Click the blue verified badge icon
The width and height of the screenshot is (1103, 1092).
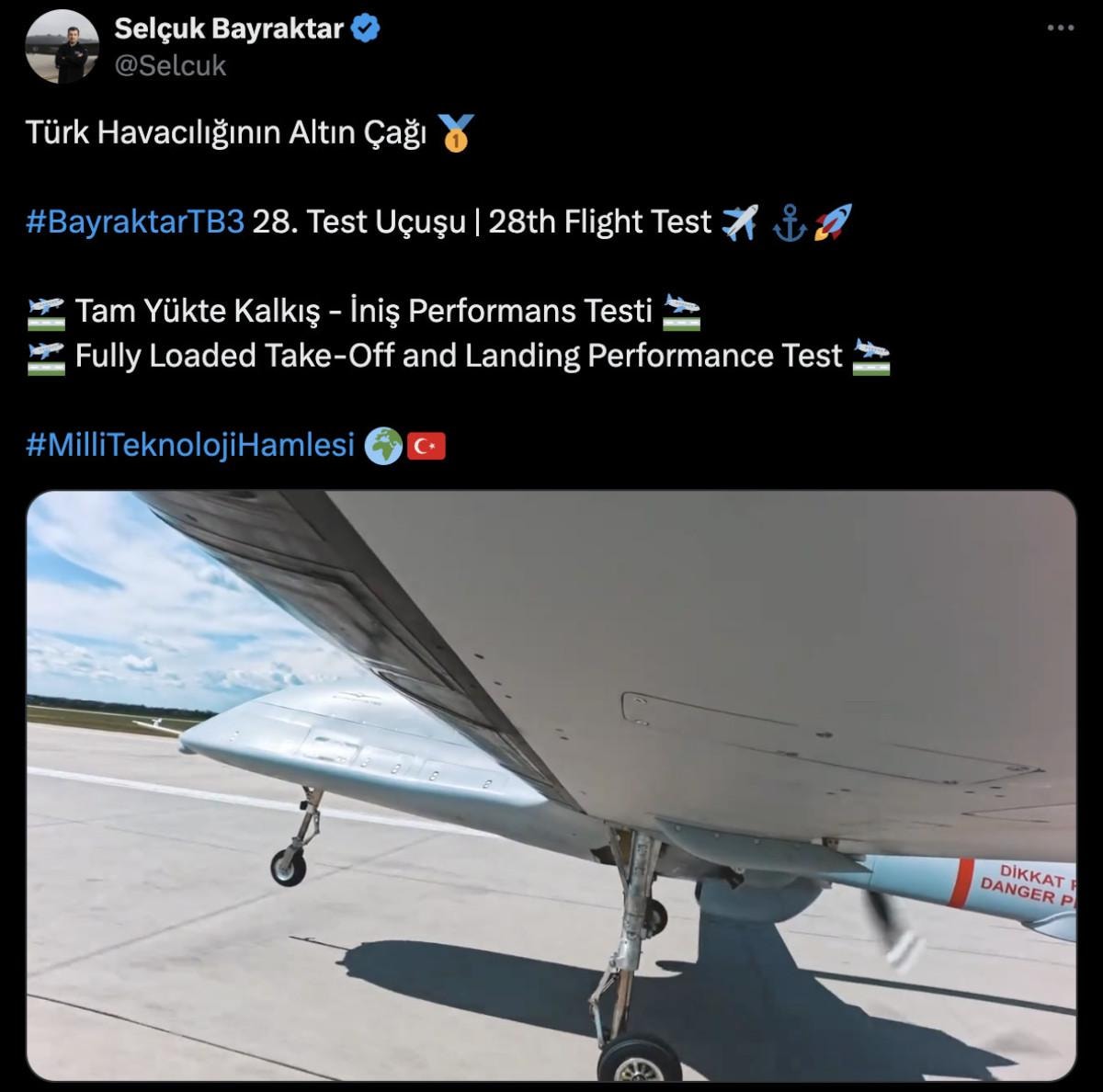click(x=368, y=28)
